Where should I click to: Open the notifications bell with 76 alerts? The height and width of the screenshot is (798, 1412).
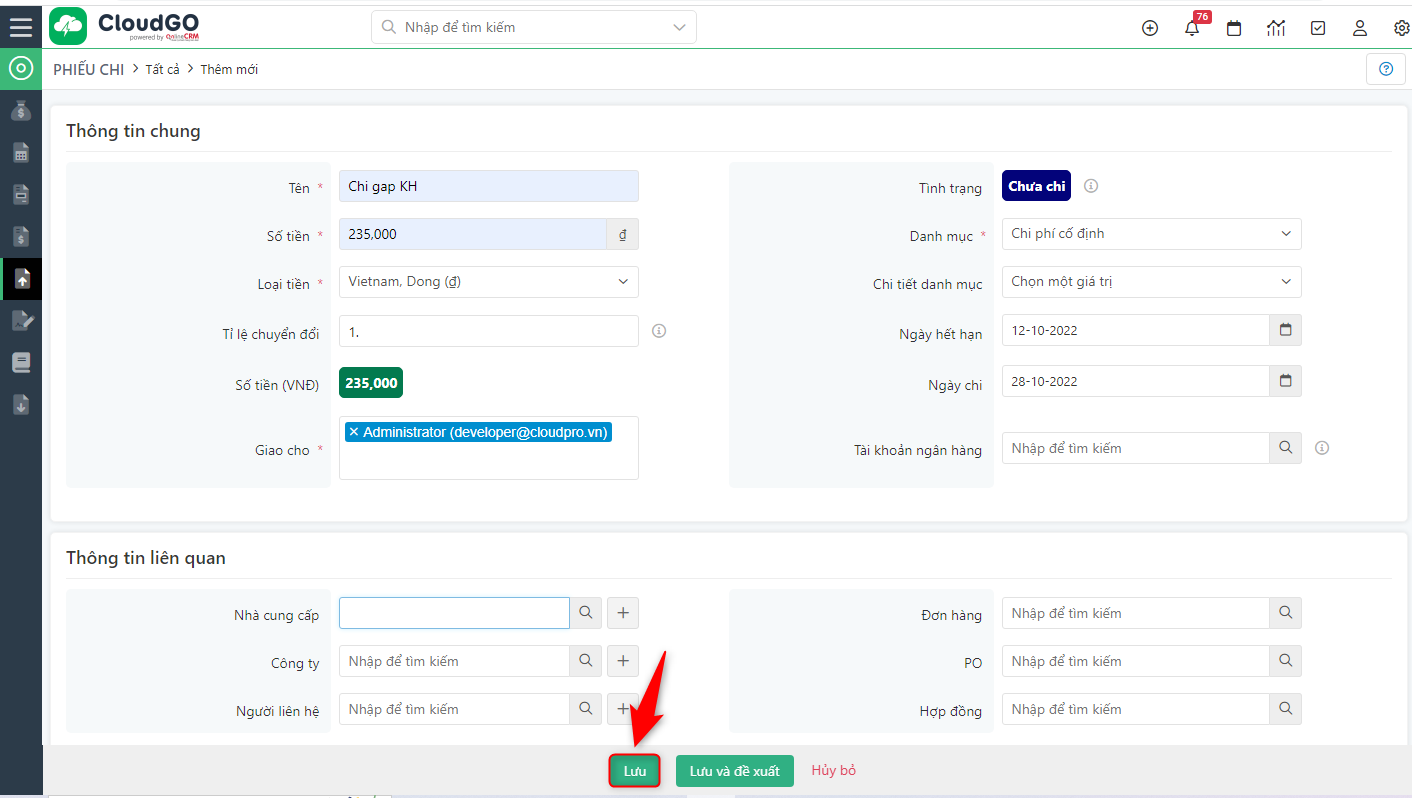point(1191,28)
